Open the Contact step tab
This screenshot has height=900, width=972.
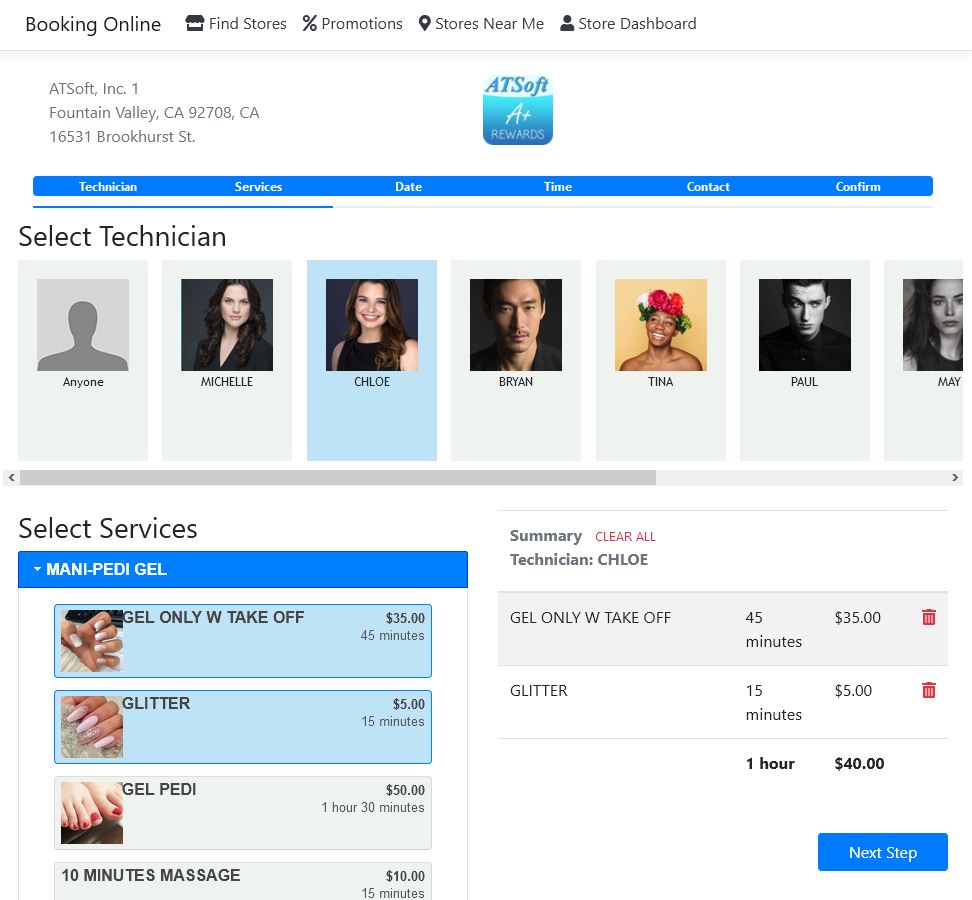708,187
